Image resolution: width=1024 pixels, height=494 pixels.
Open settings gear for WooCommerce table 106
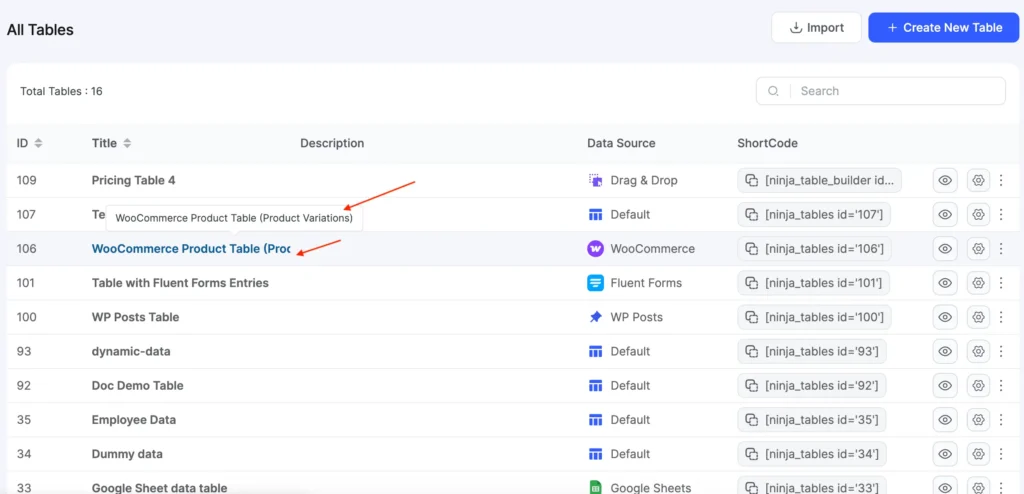click(x=978, y=248)
